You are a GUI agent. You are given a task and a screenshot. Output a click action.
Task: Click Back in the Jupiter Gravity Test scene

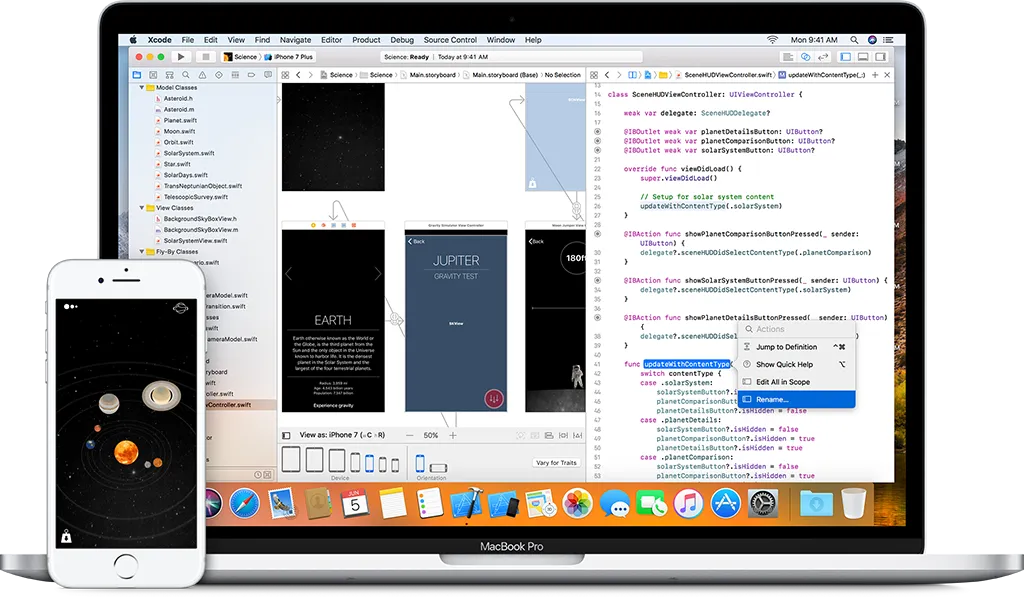[417, 241]
